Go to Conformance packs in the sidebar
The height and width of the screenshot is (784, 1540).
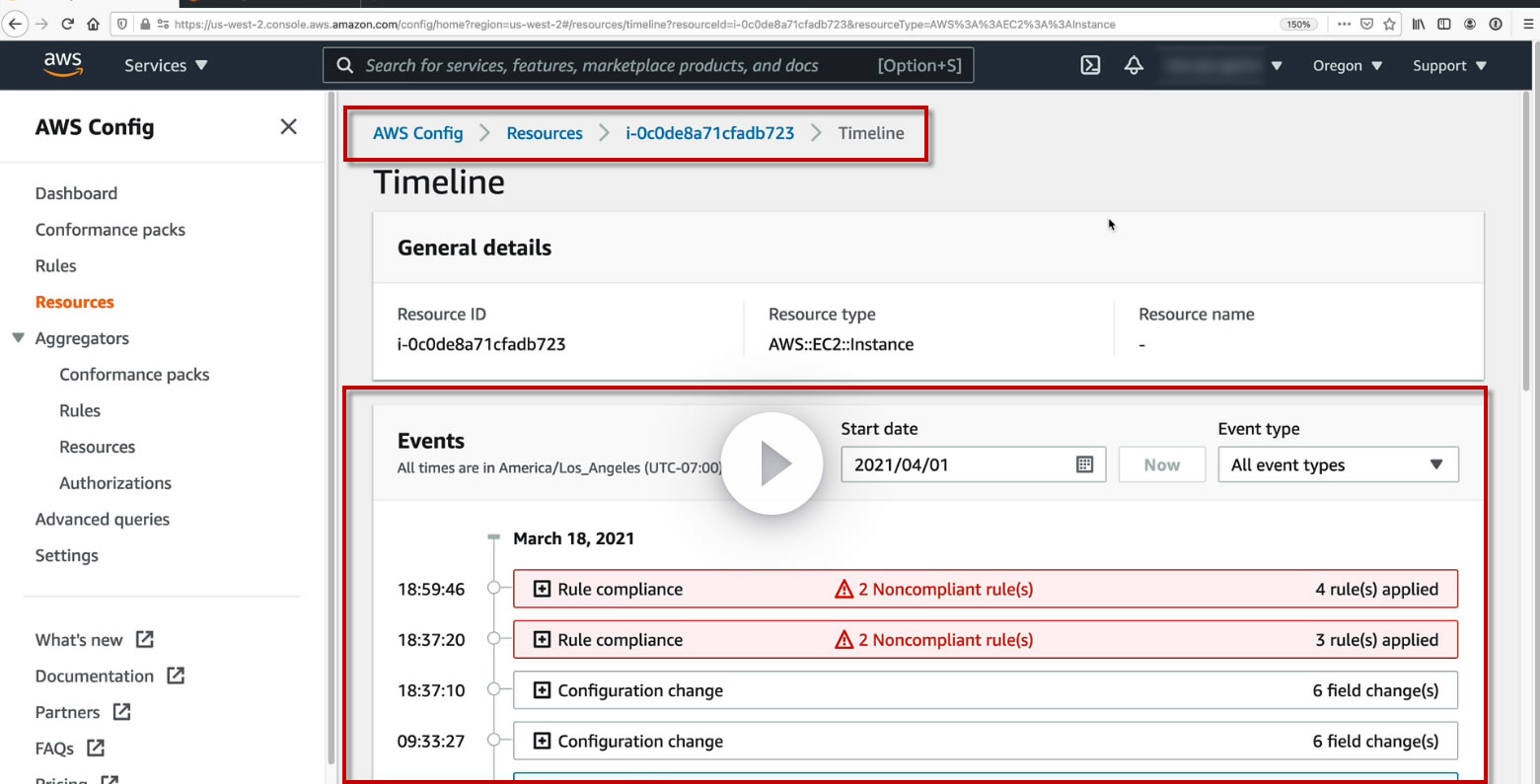[x=110, y=230]
